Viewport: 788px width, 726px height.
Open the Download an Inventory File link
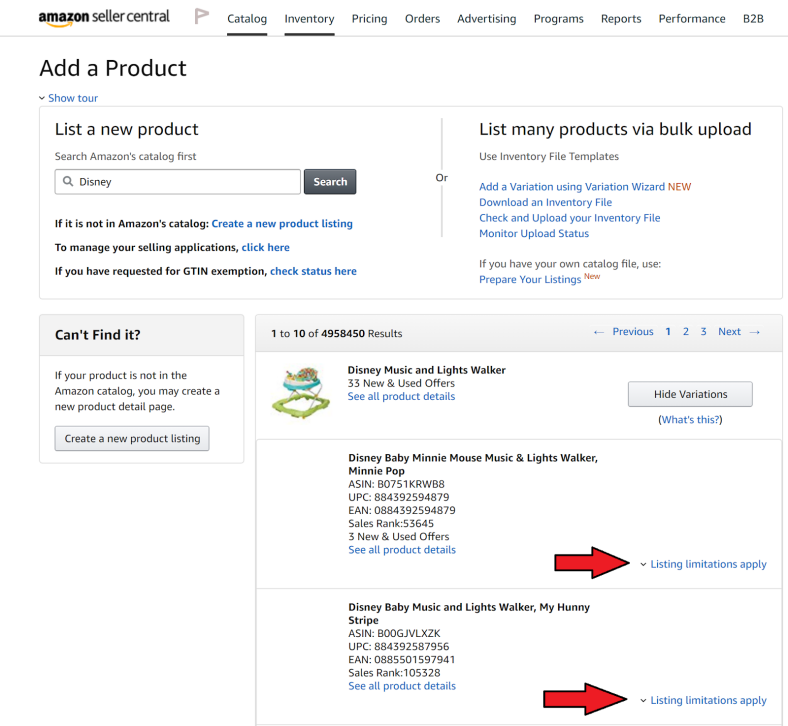tap(545, 202)
